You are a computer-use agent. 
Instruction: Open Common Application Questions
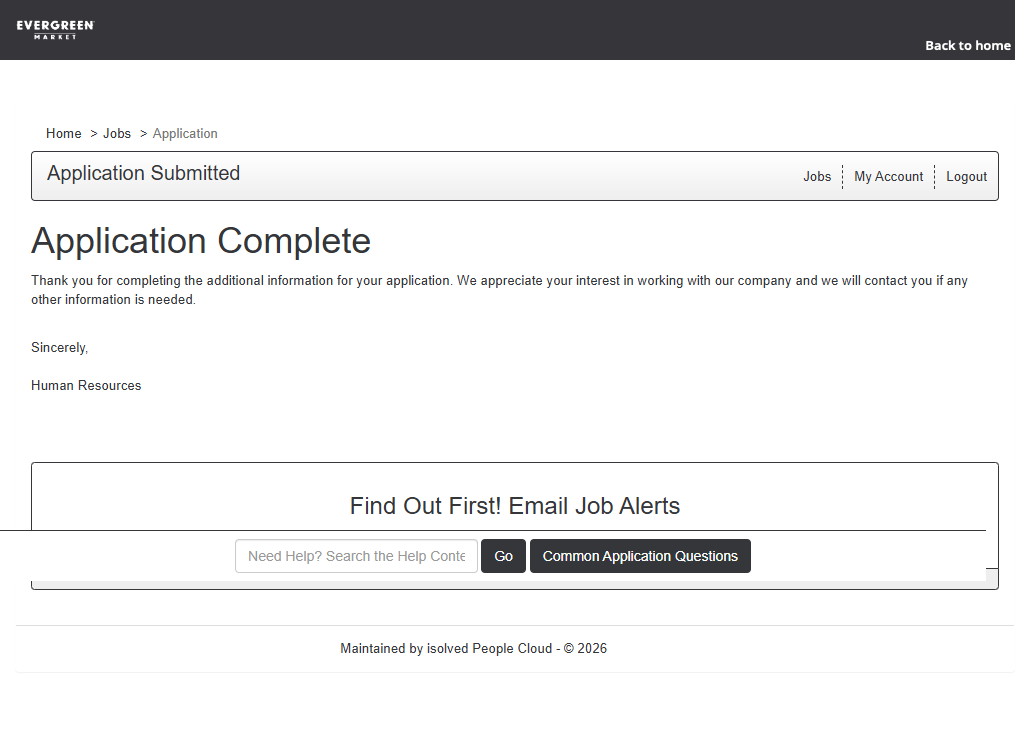point(640,556)
